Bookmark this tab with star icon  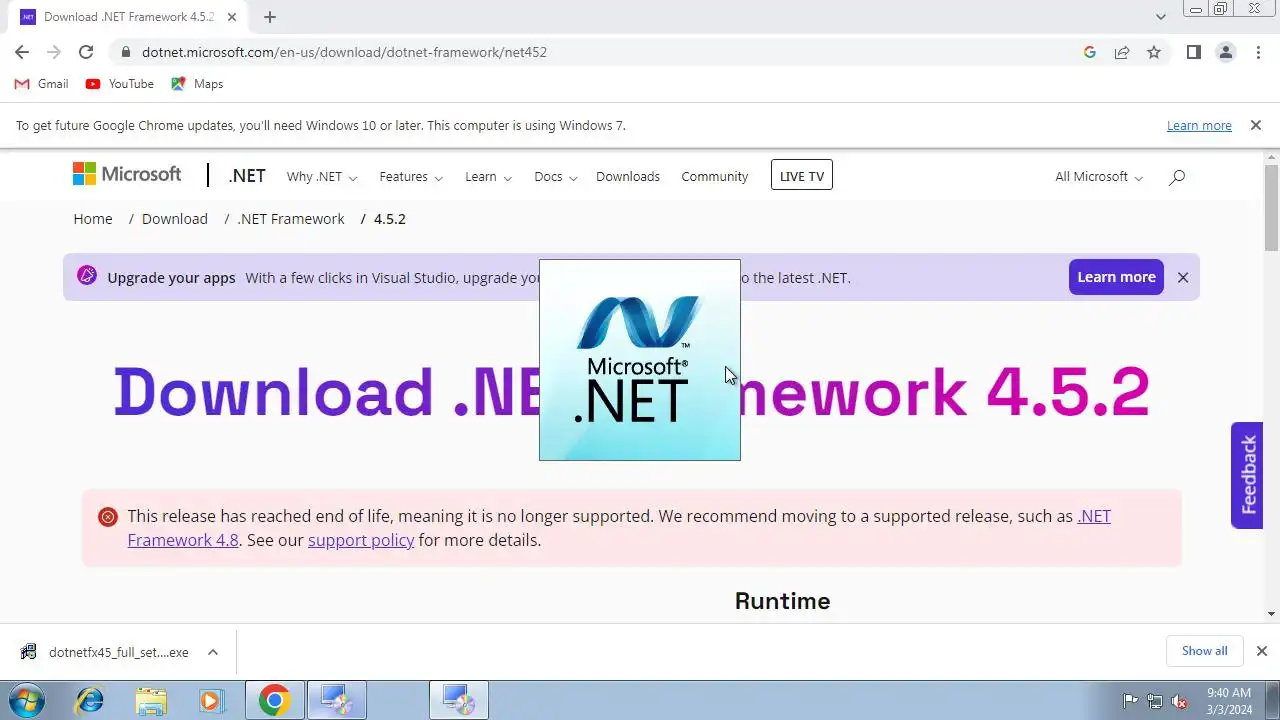coord(1154,52)
